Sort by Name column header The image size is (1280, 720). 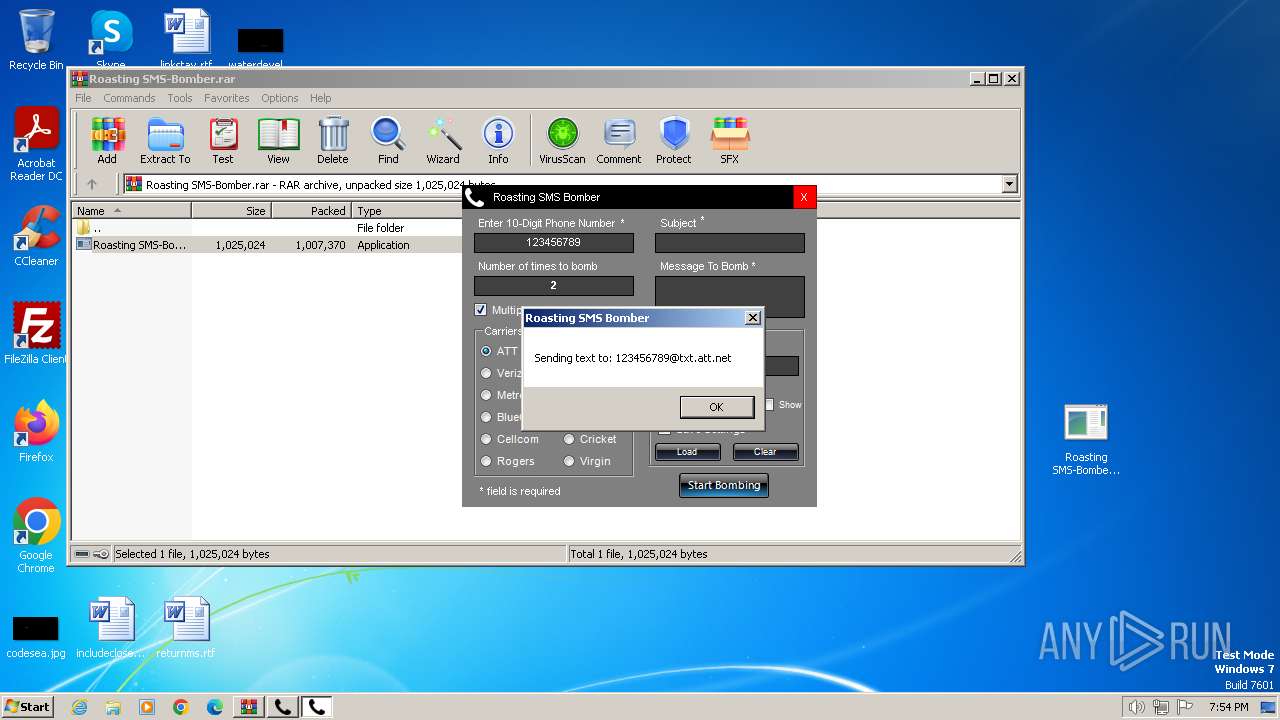click(131, 211)
